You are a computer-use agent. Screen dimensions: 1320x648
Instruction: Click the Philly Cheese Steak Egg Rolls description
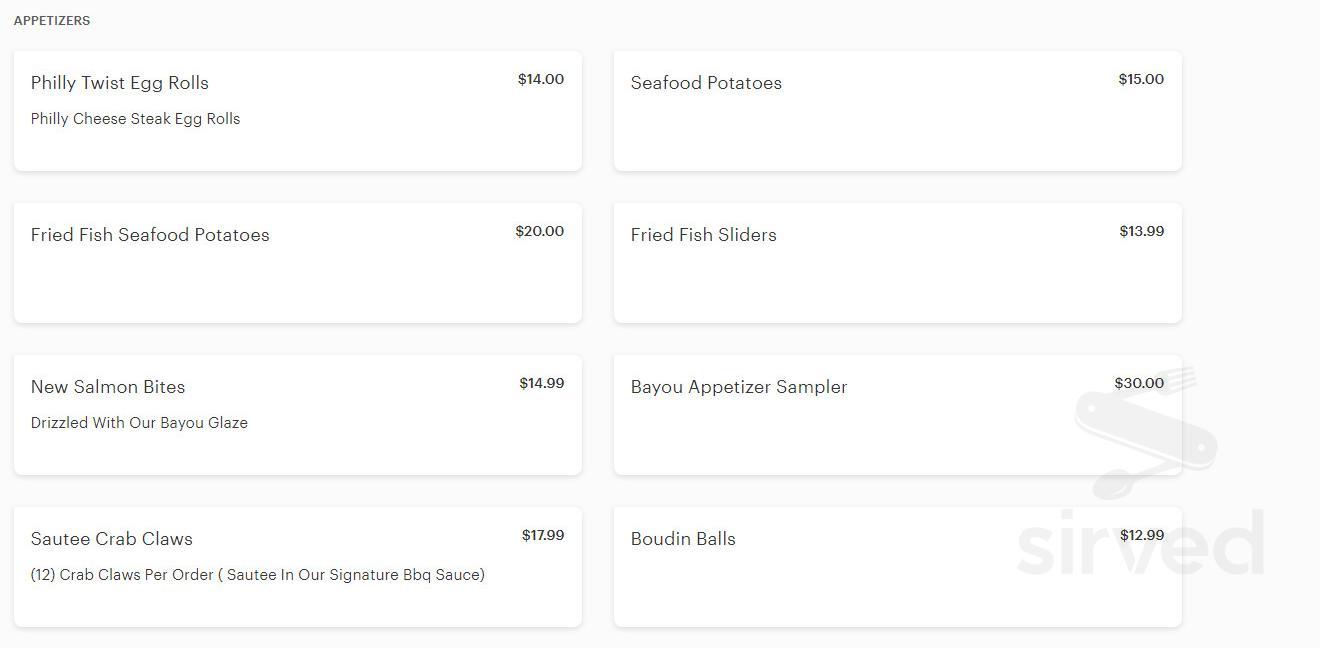tap(135, 118)
